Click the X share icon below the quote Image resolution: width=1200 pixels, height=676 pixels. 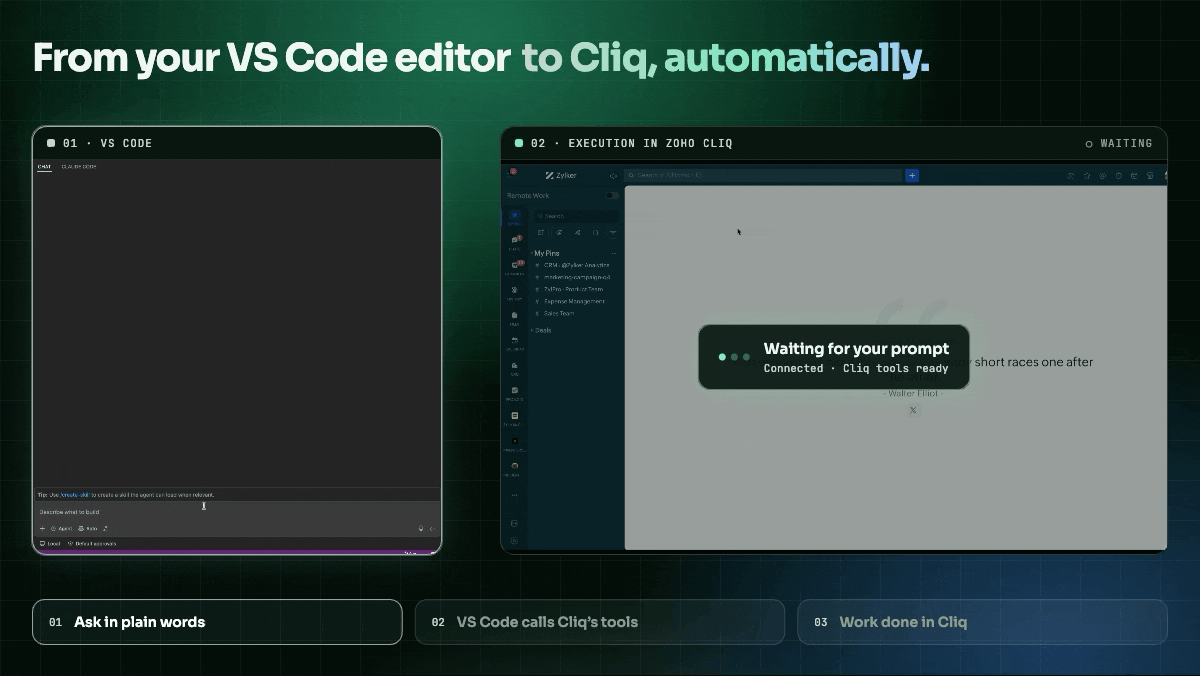coord(913,410)
